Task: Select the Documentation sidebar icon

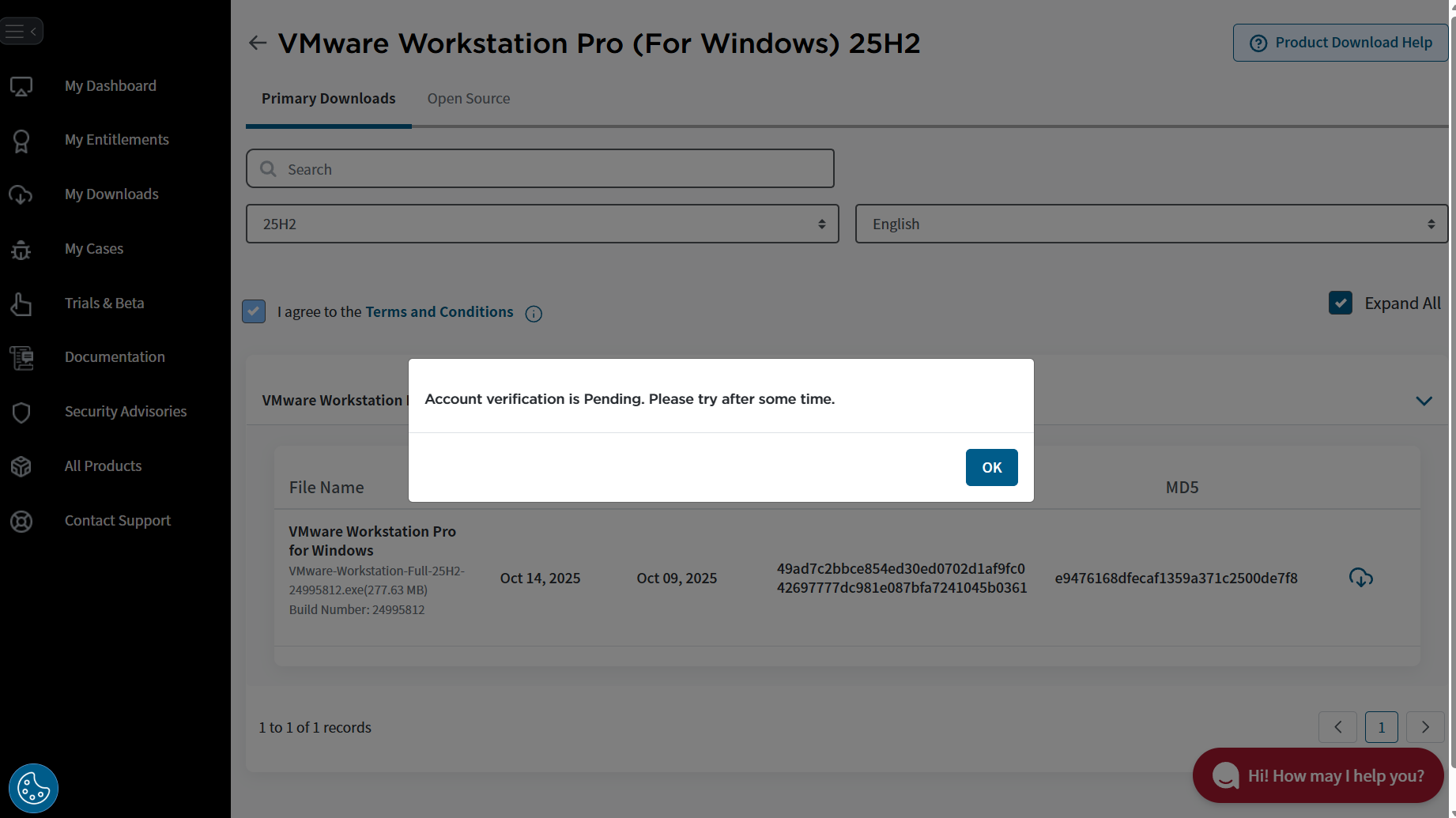Action: click(21, 357)
